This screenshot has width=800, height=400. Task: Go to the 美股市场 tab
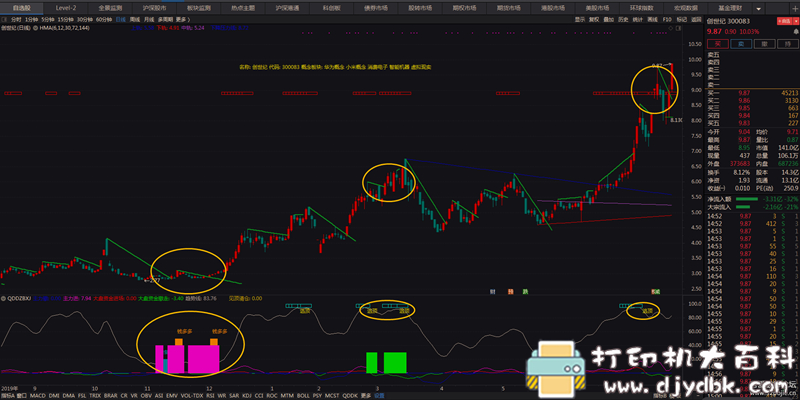(x=597, y=8)
